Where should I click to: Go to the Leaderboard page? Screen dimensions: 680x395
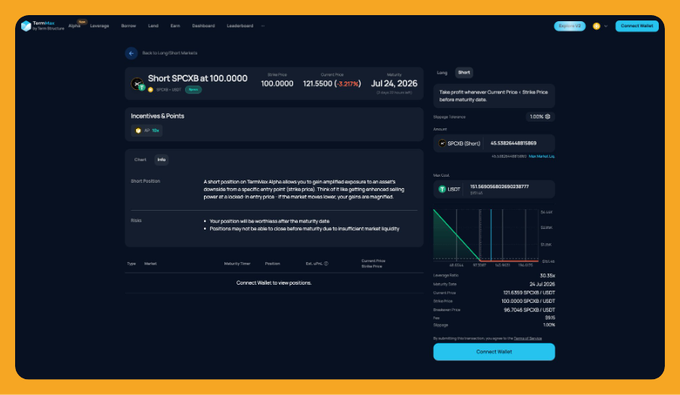click(240, 26)
